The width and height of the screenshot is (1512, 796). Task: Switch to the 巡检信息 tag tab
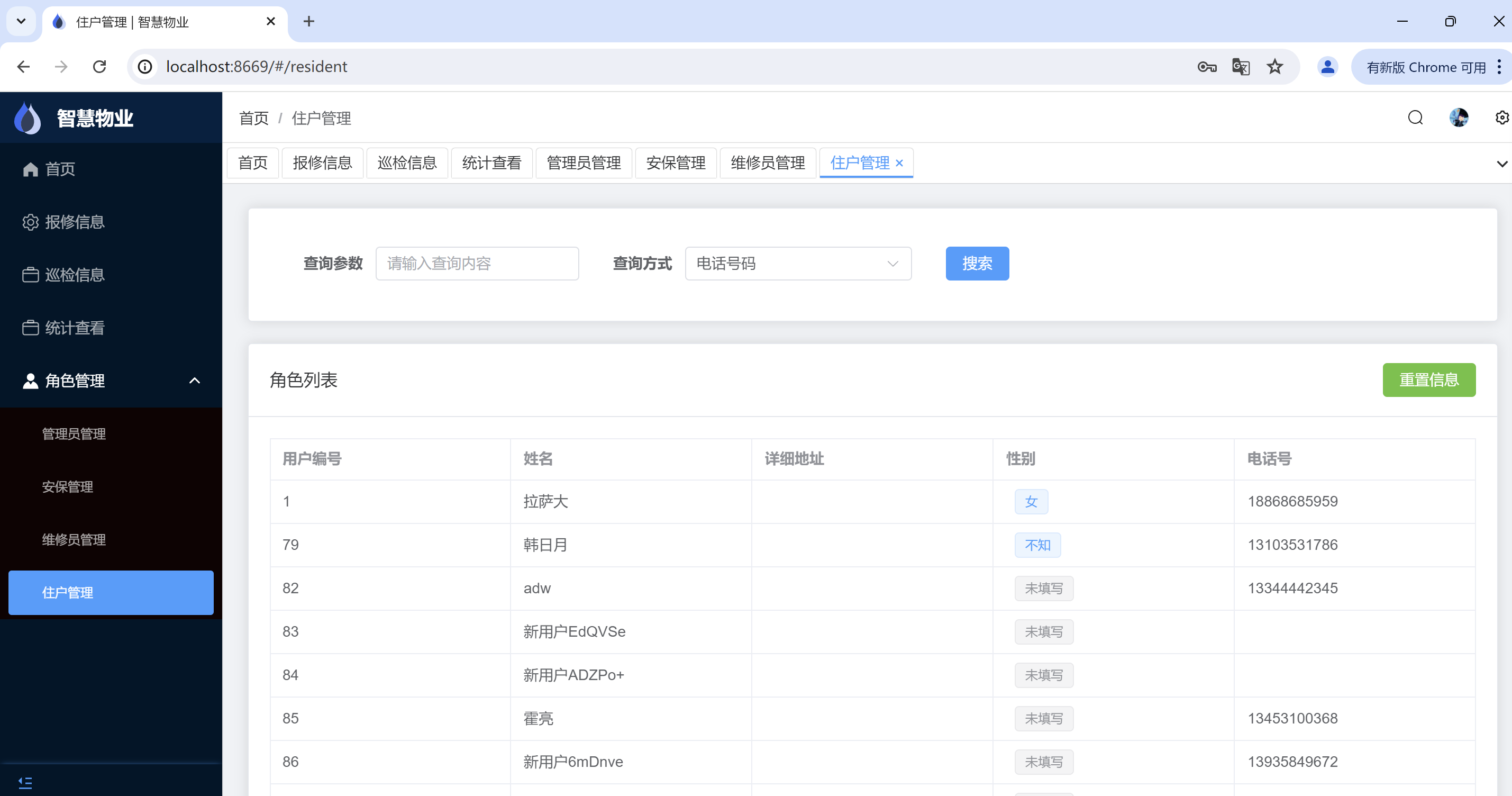click(x=407, y=163)
